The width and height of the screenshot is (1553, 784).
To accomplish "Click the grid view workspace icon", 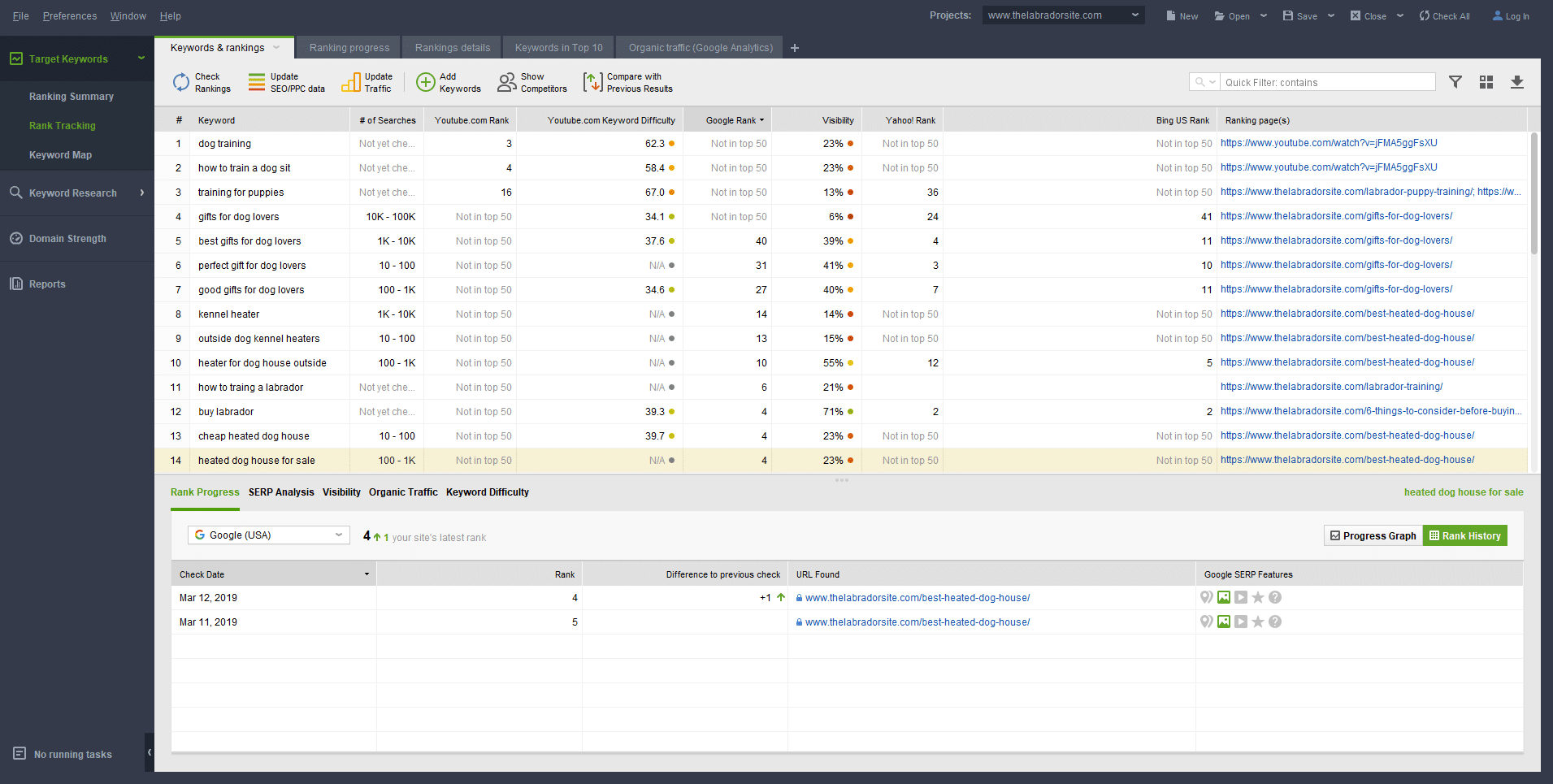I will [1486, 82].
